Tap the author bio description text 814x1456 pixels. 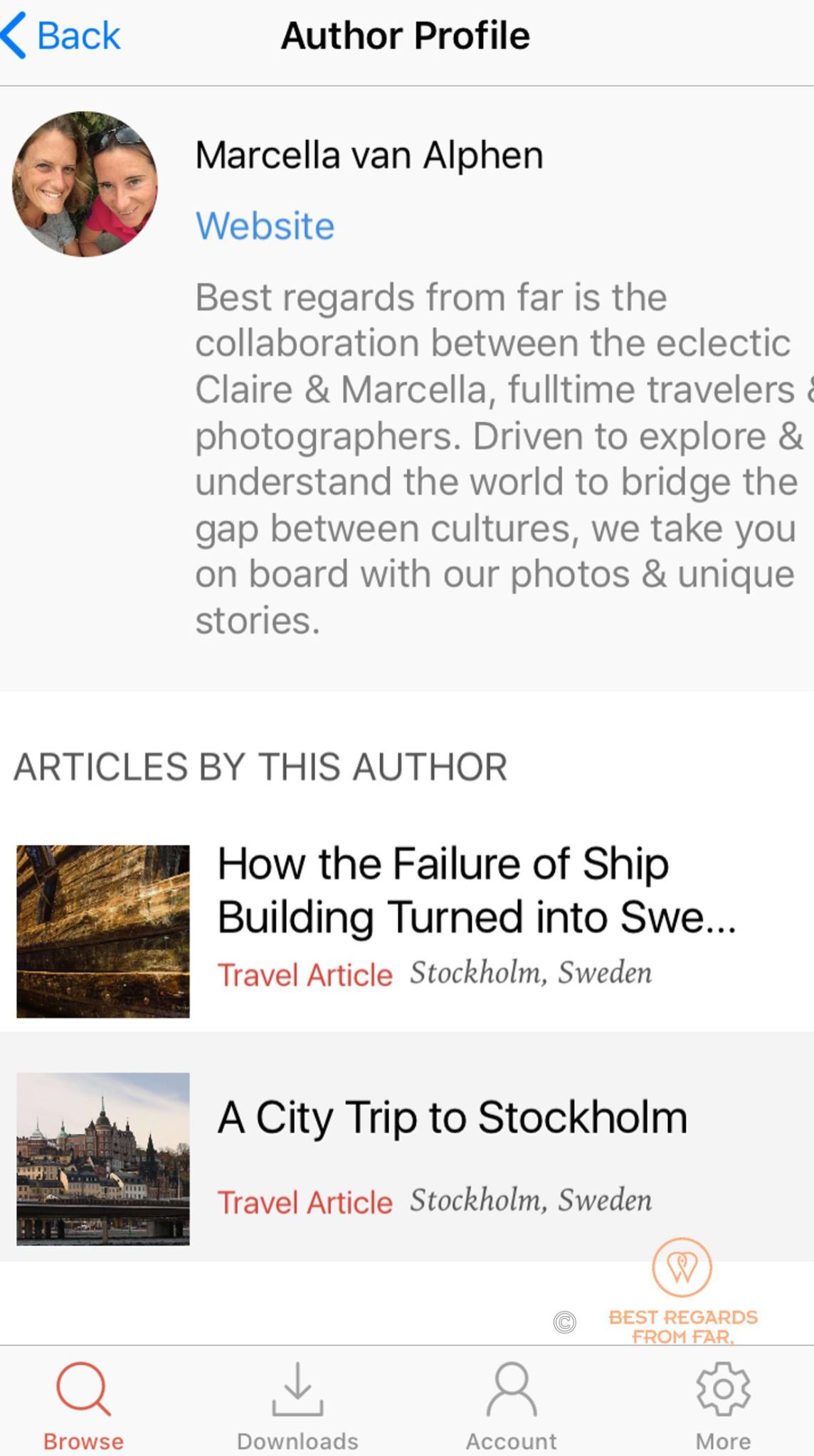tap(495, 459)
